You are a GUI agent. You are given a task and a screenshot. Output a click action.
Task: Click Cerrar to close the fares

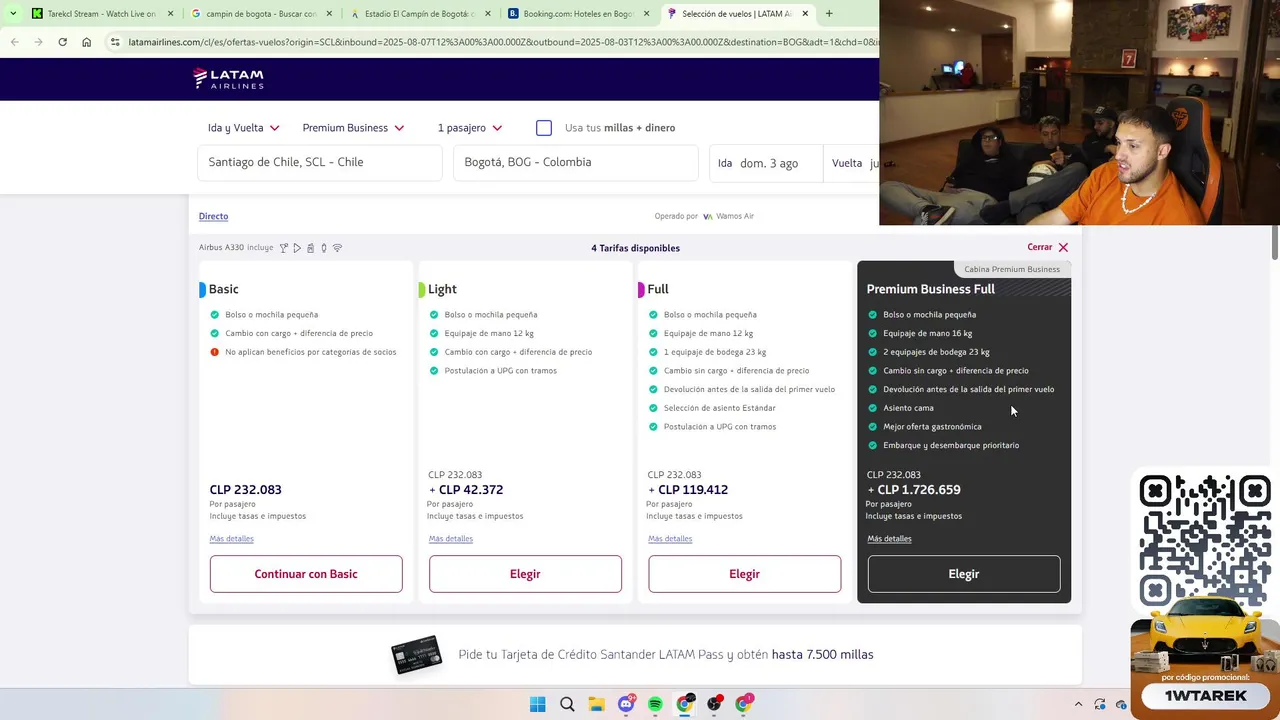pos(1047,247)
